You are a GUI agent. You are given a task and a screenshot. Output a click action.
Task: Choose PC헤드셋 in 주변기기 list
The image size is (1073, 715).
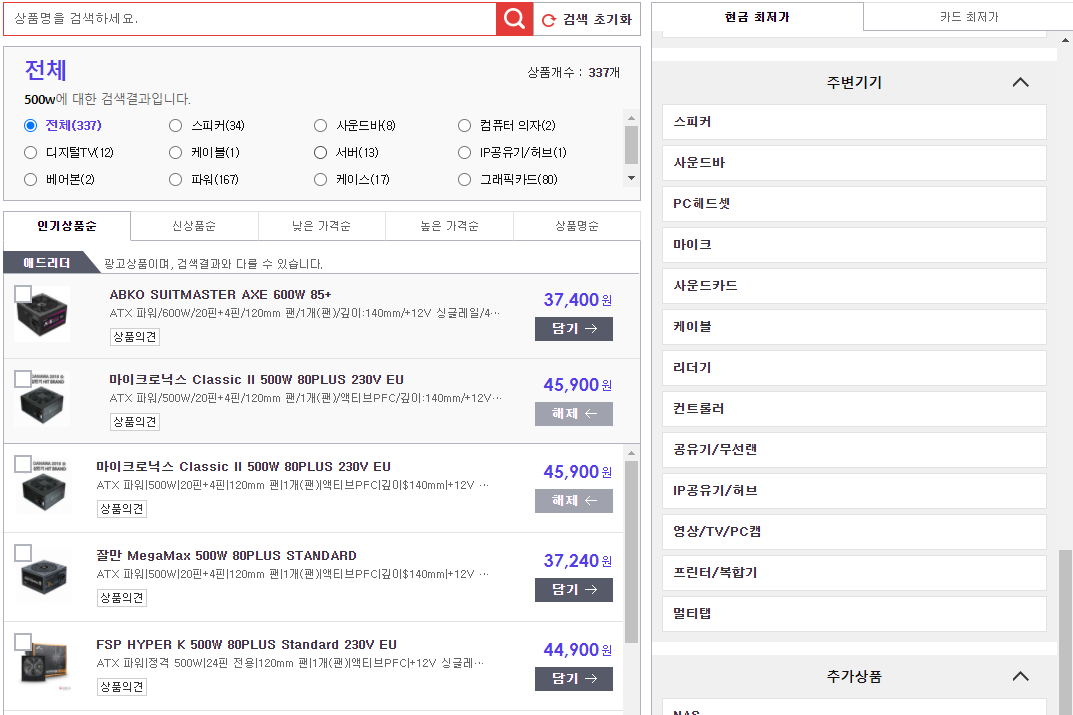tap(854, 204)
